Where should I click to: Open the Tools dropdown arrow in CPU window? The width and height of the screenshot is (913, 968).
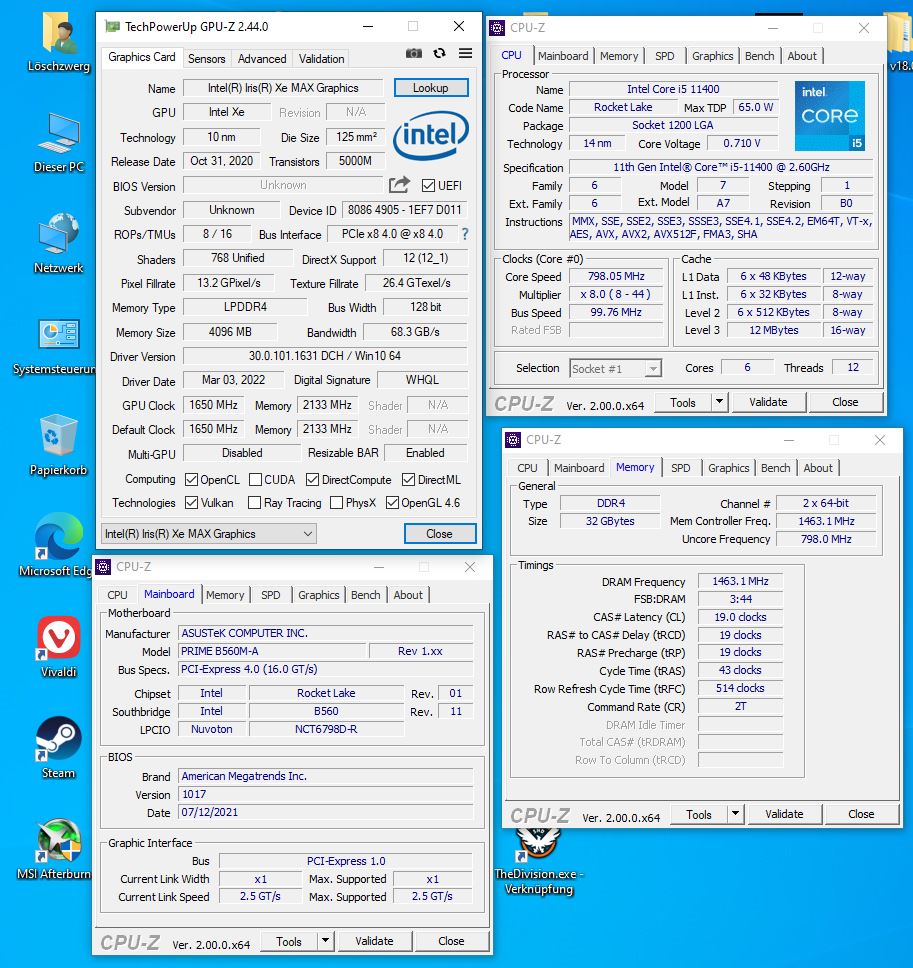[x=719, y=402]
